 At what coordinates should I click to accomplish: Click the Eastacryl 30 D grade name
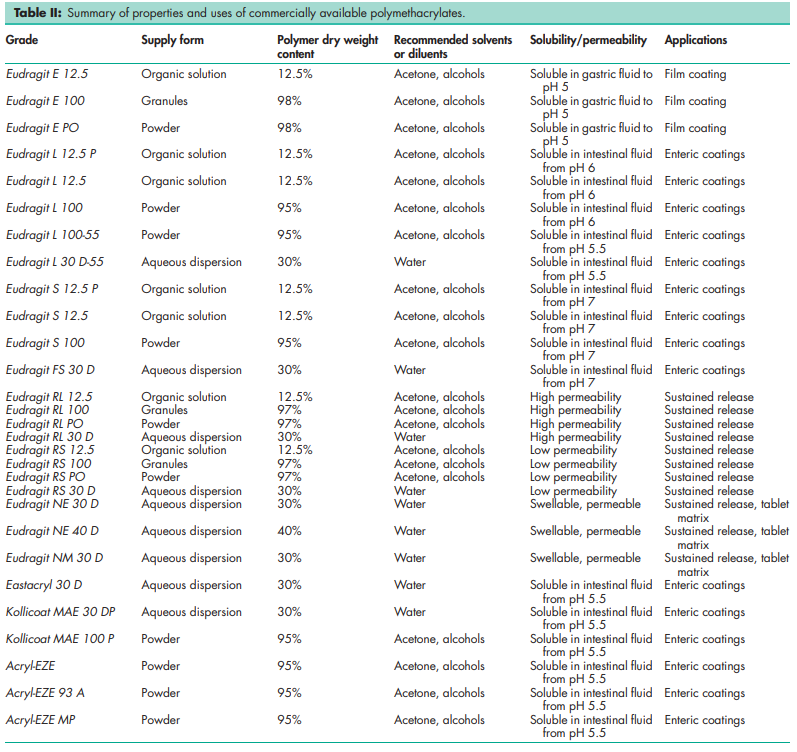click(x=45, y=585)
